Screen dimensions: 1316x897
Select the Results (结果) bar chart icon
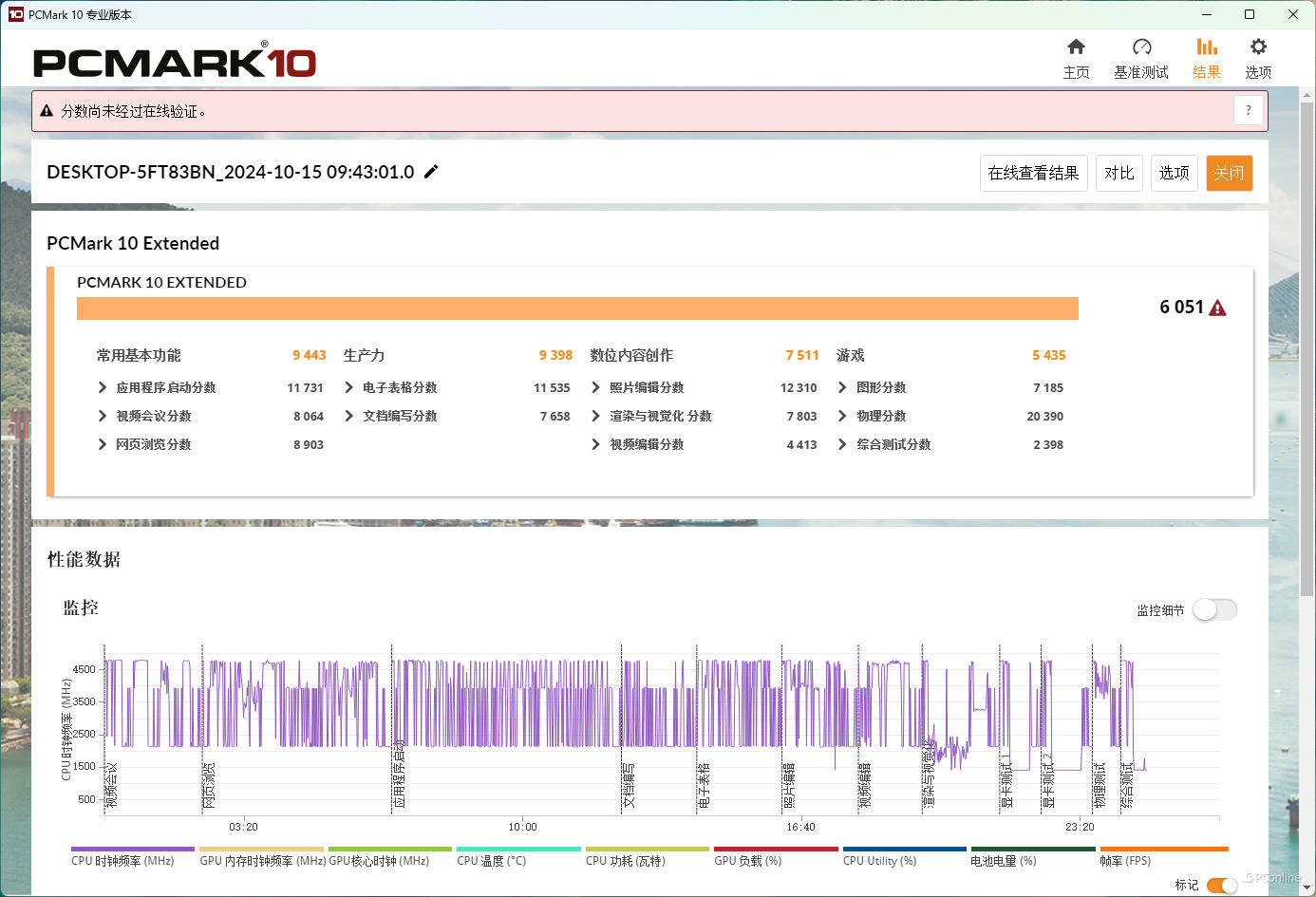[1206, 47]
